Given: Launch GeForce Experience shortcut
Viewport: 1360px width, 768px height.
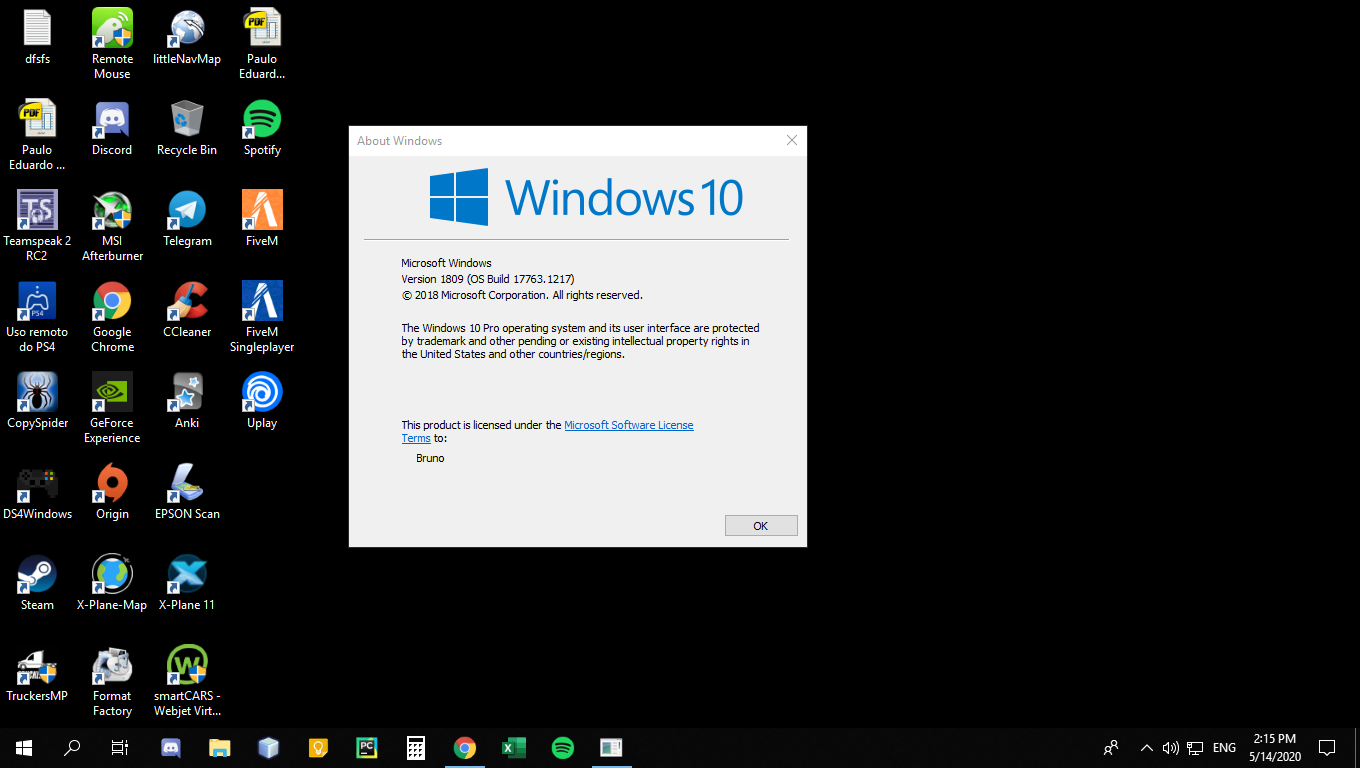Looking at the screenshot, I should point(112,408).
